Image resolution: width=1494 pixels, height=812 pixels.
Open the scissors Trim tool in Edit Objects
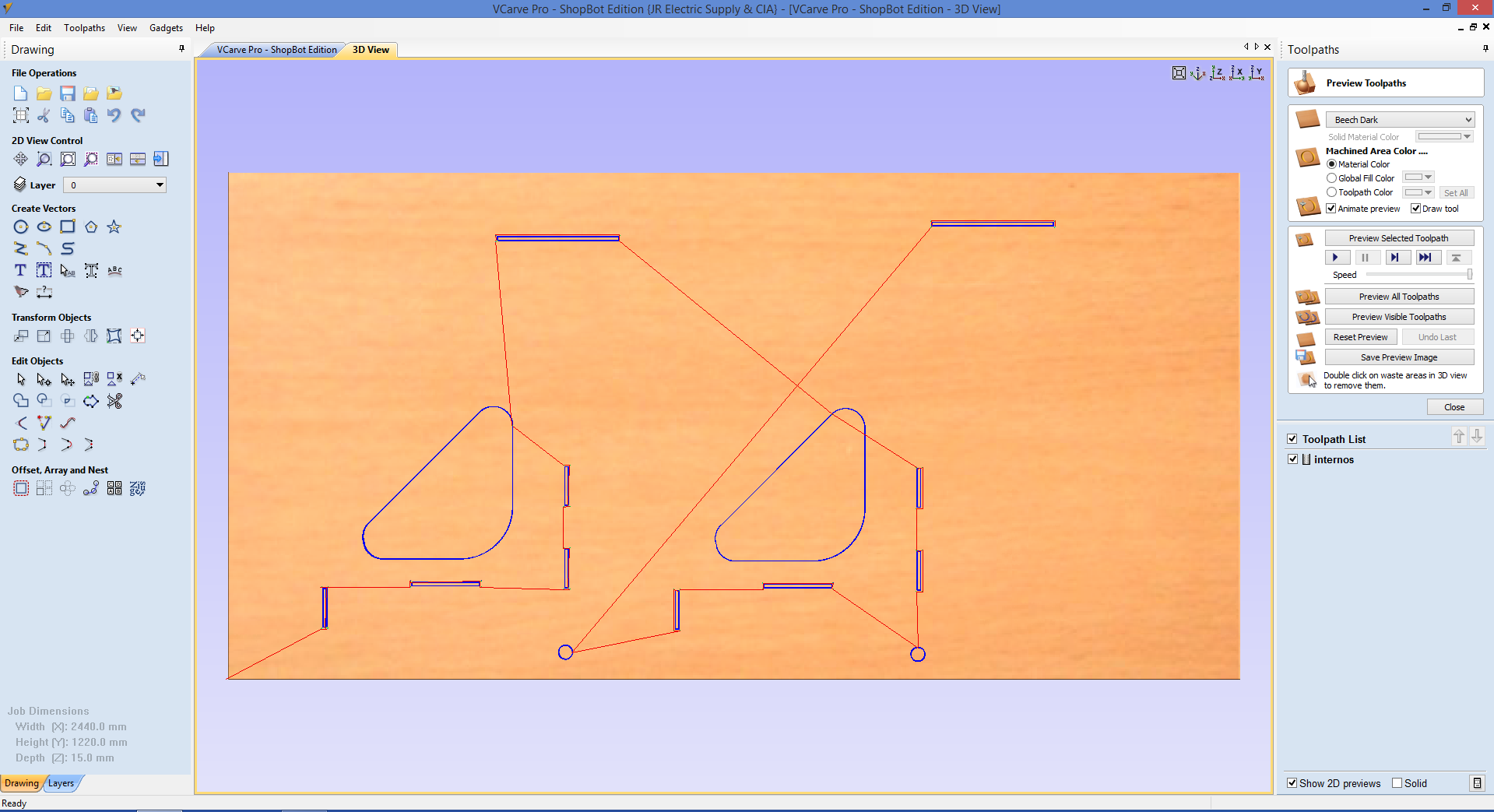point(114,401)
